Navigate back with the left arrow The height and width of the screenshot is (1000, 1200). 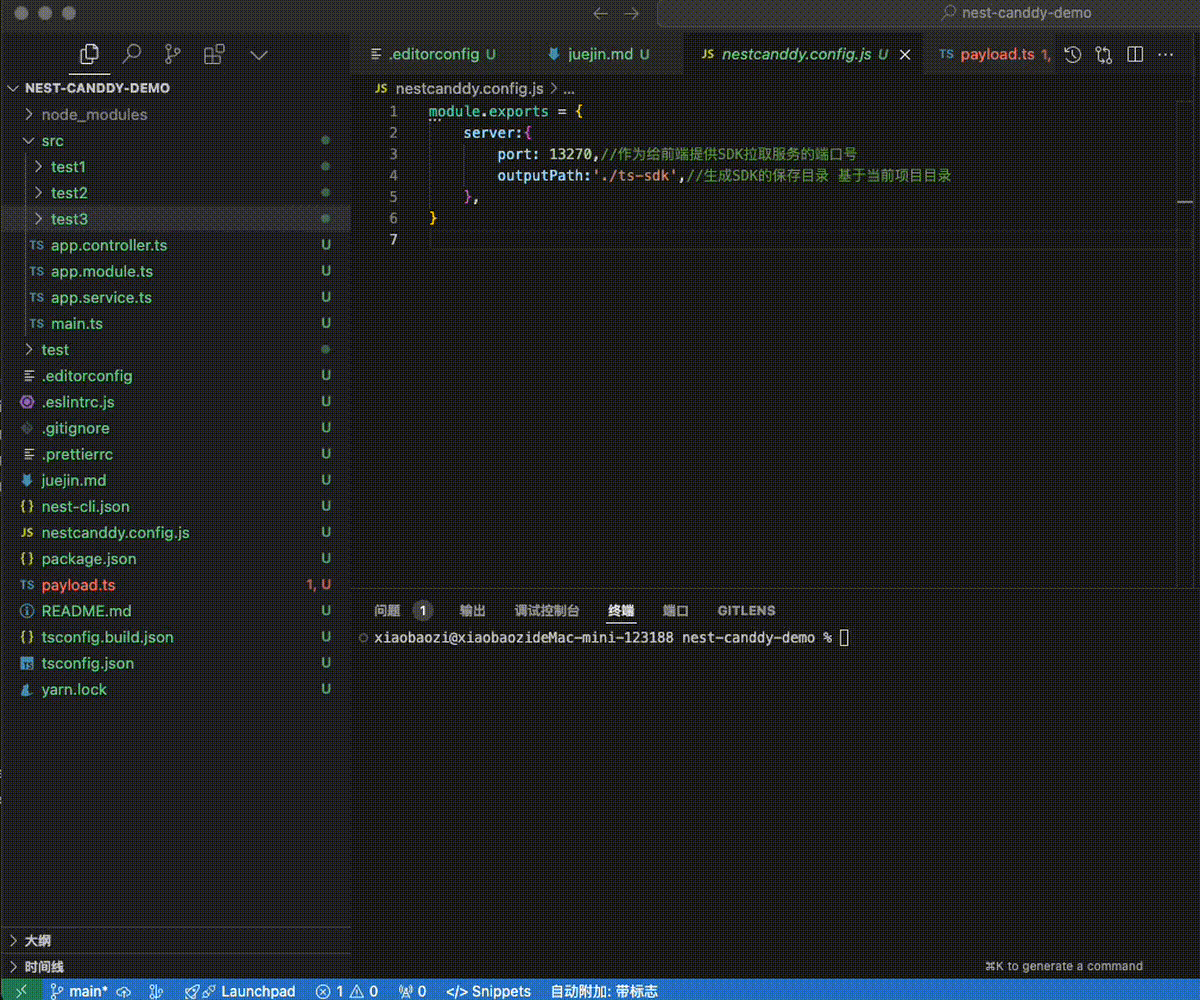600,13
